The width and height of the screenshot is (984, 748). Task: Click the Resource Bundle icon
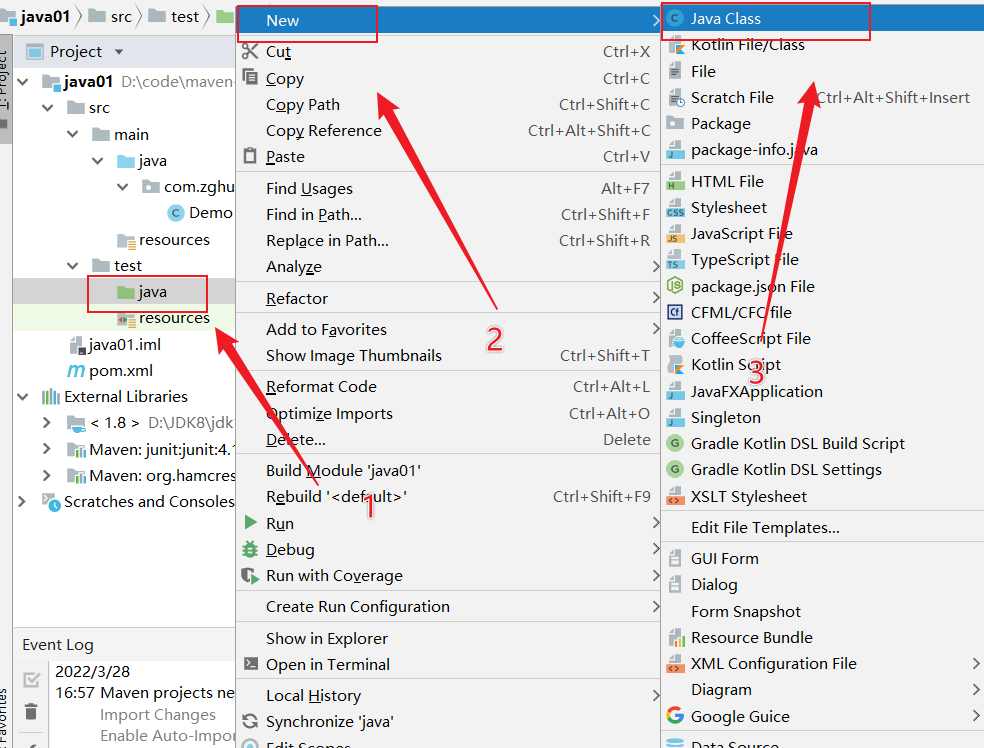pyautogui.click(x=676, y=638)
